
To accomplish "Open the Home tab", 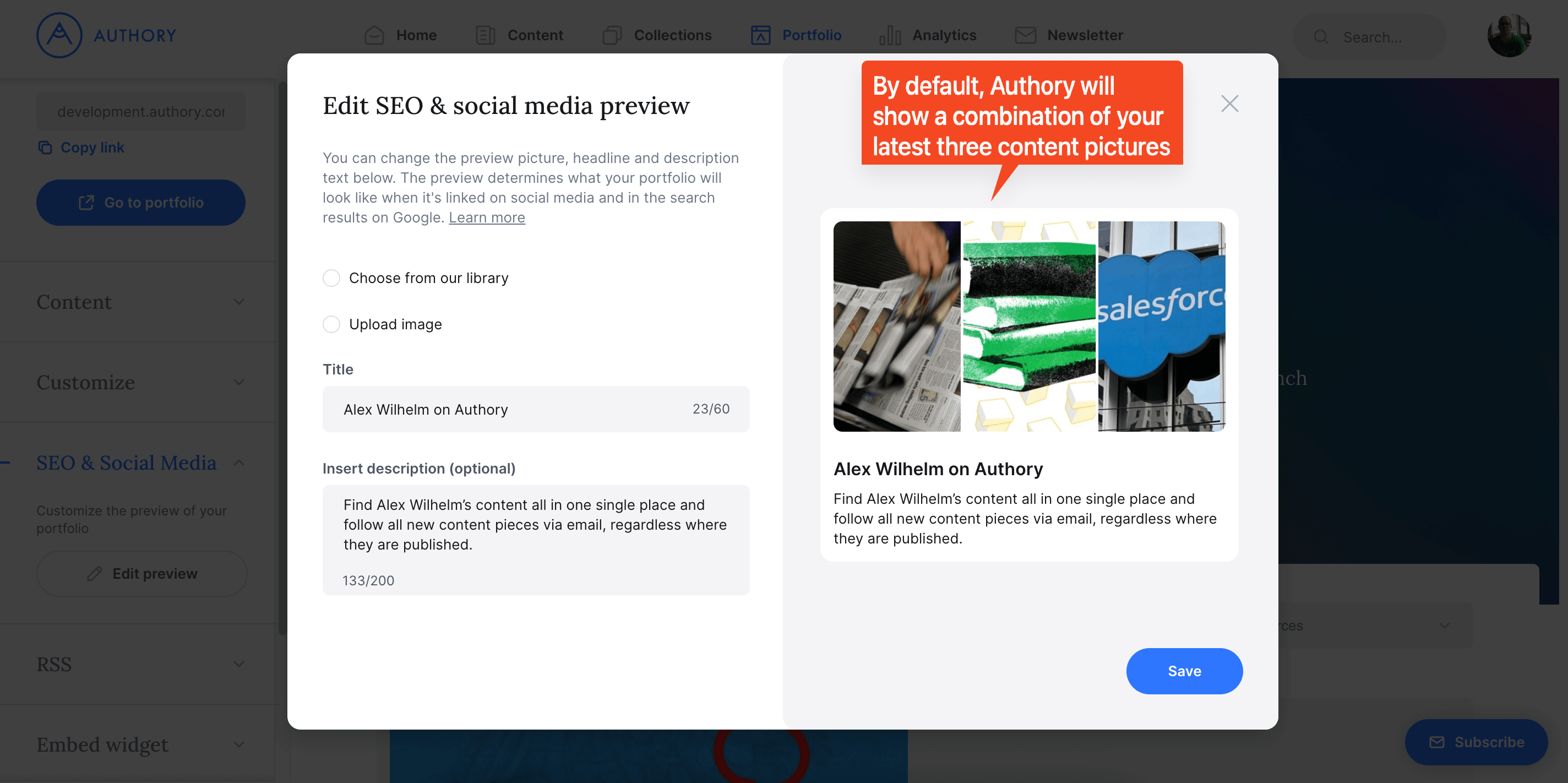I will [400, 35].
